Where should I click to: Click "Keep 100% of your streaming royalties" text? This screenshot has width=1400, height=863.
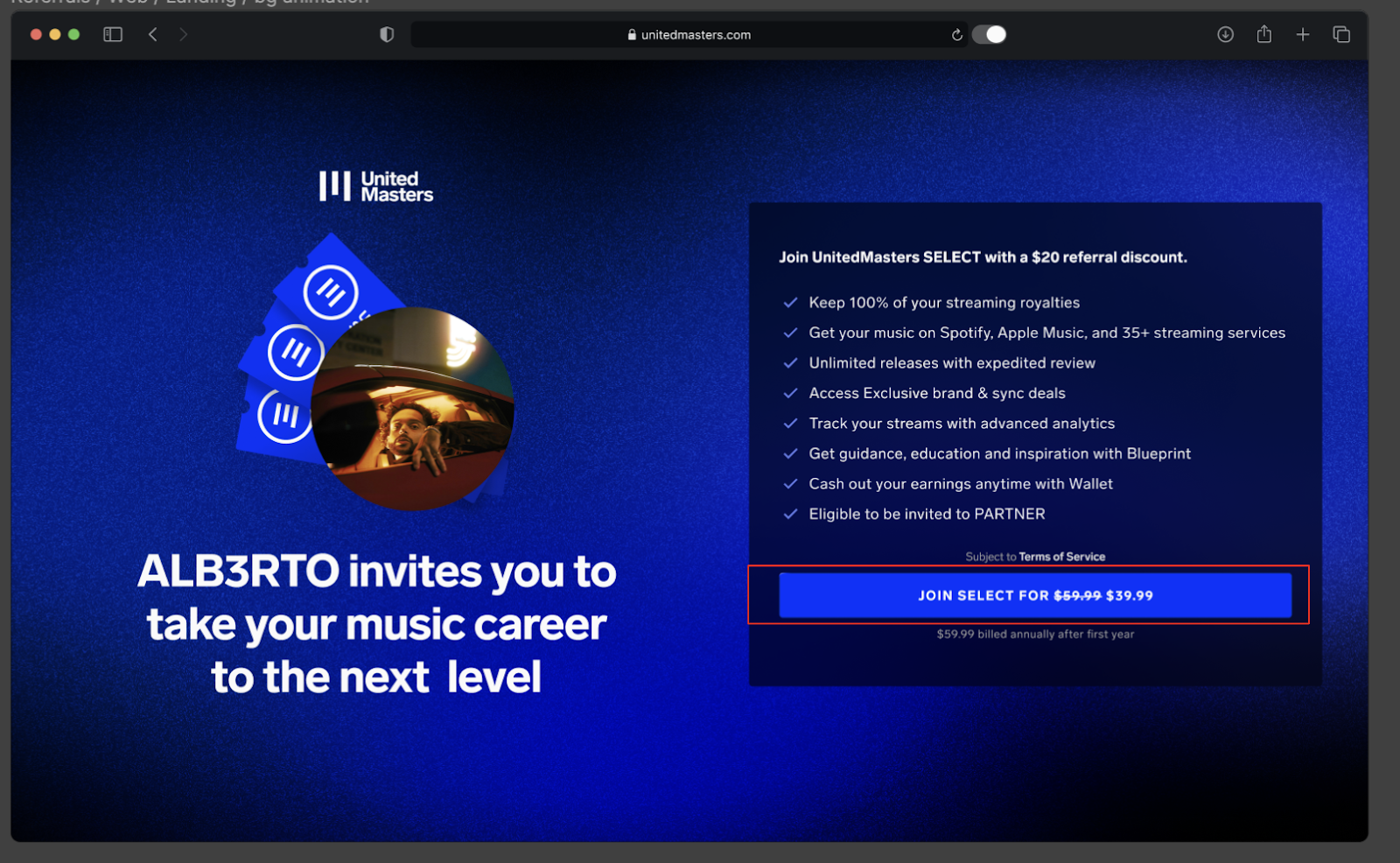(944, 303)
